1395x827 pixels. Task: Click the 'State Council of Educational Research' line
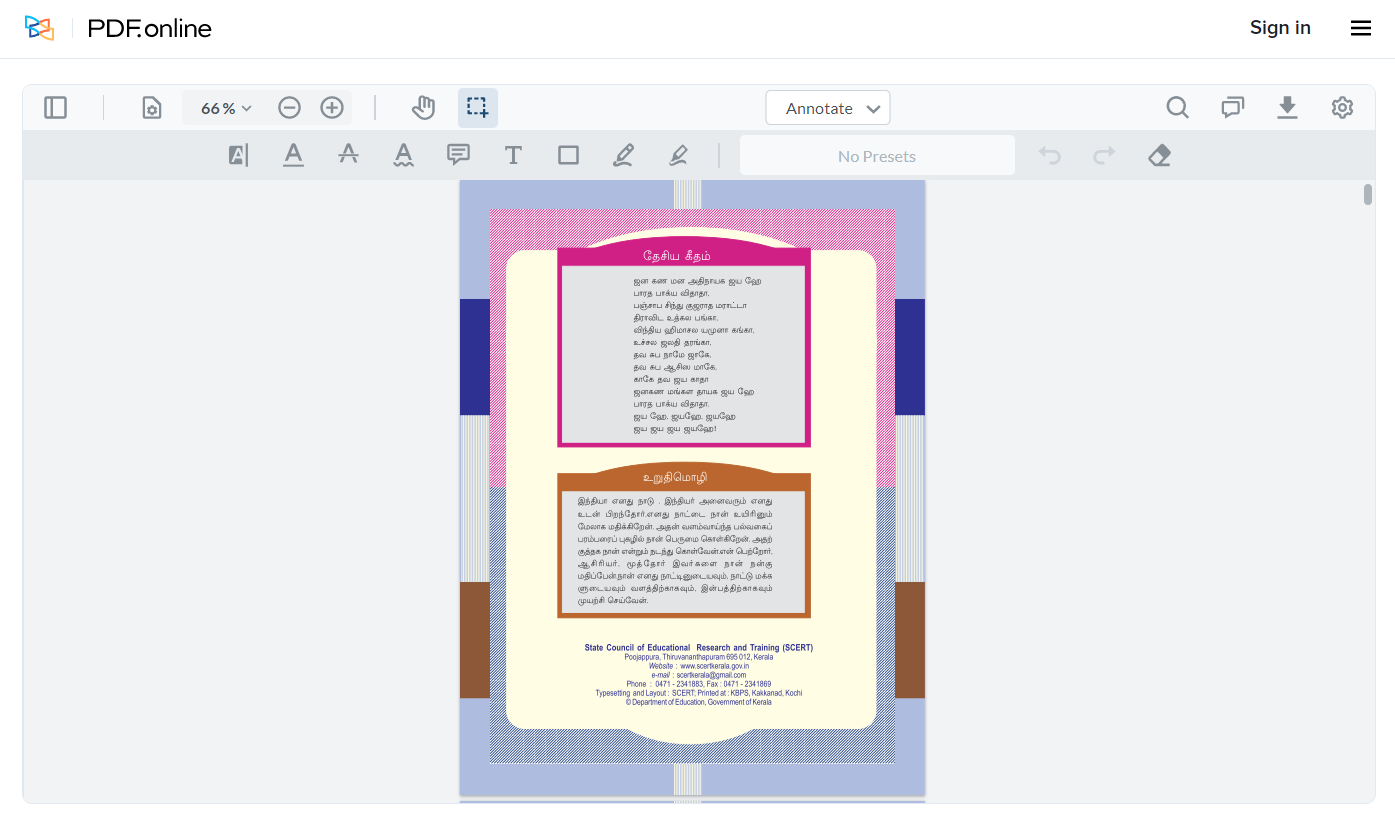pos(699,648)
